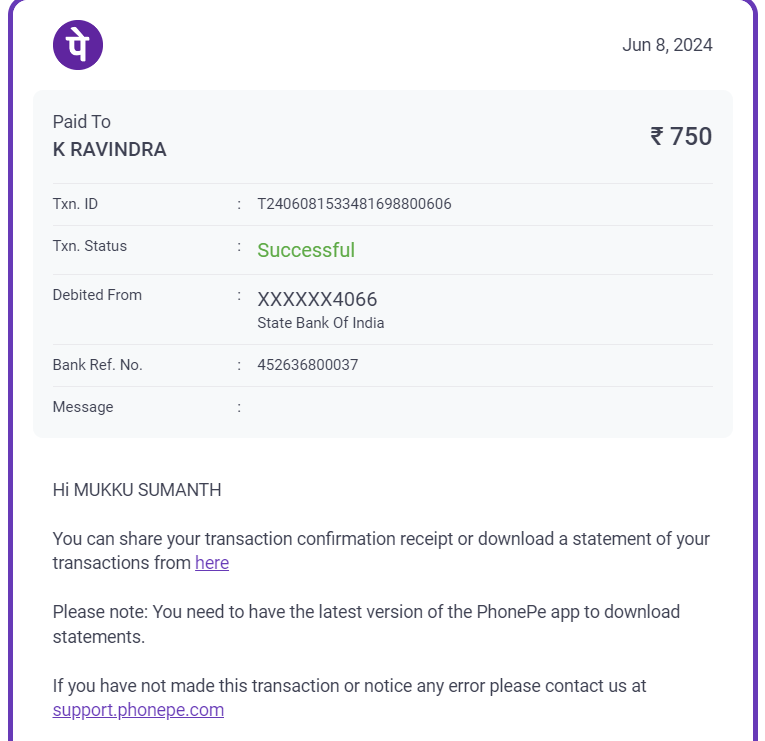
Task: Click the "Txn. ID" label
Action: point(75,204)
